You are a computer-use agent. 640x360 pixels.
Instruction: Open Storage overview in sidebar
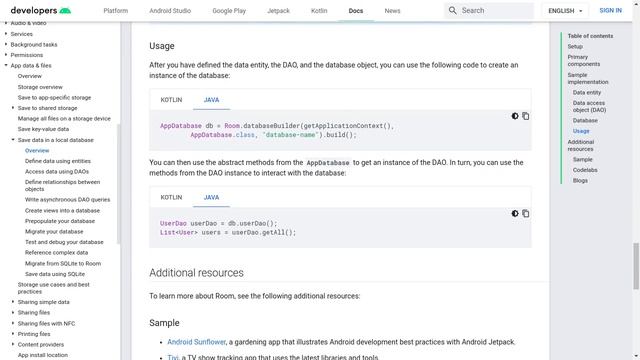pyautogui.click(x=40, y=87)
